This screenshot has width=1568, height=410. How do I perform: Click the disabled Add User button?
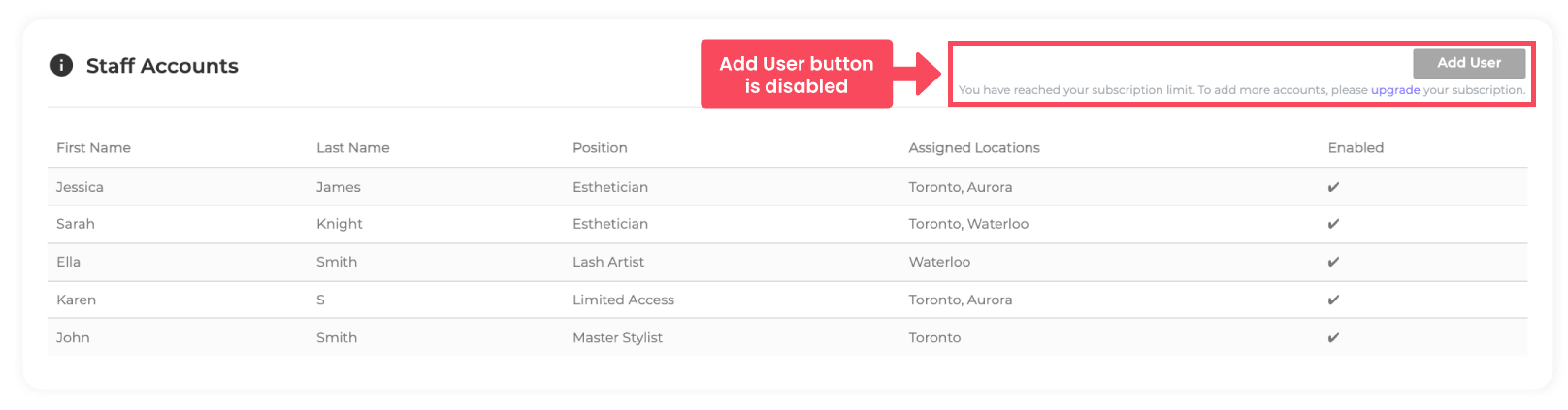[x=1468, y=63]
